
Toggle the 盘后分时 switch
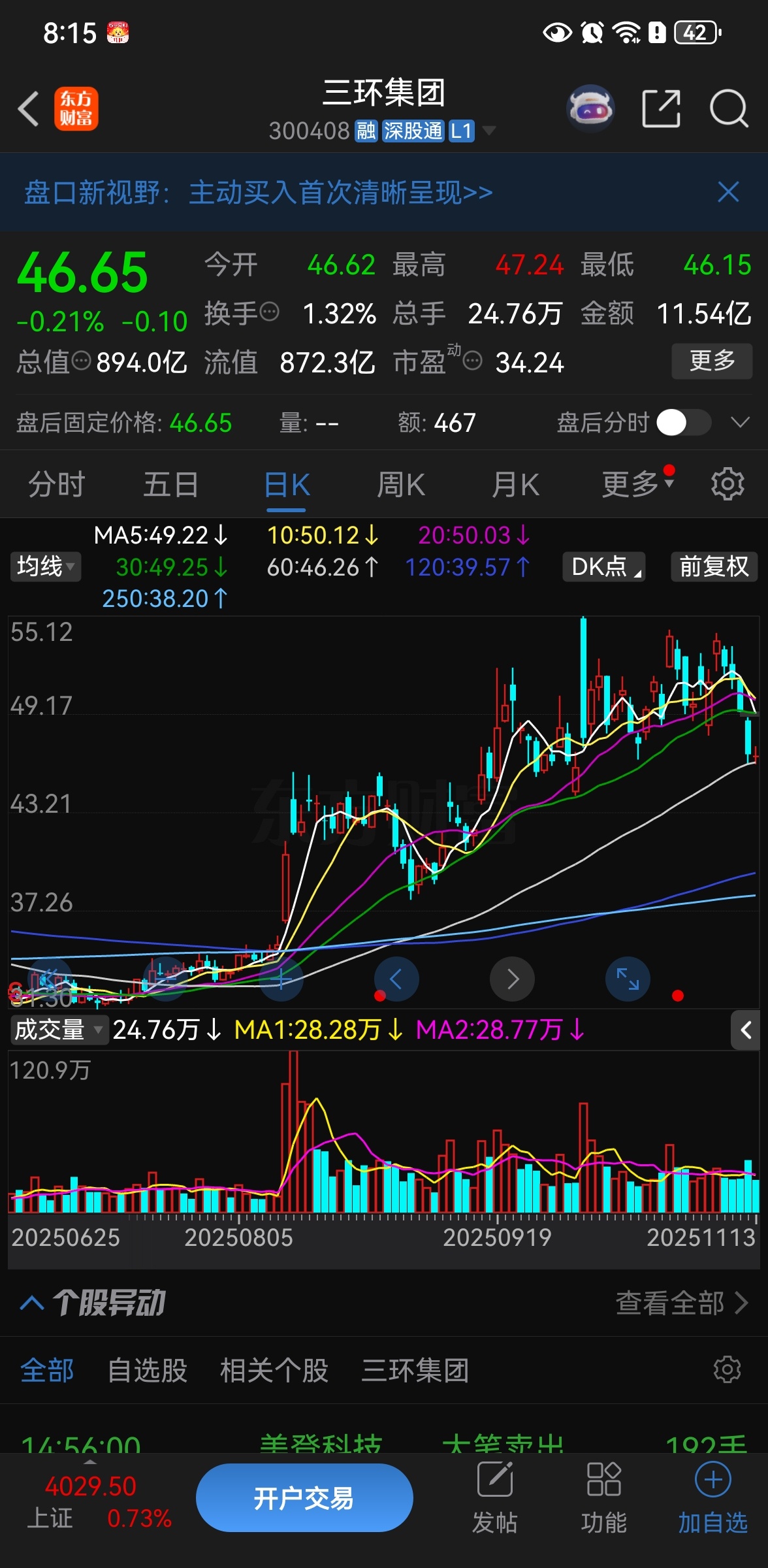pos(683,422)
